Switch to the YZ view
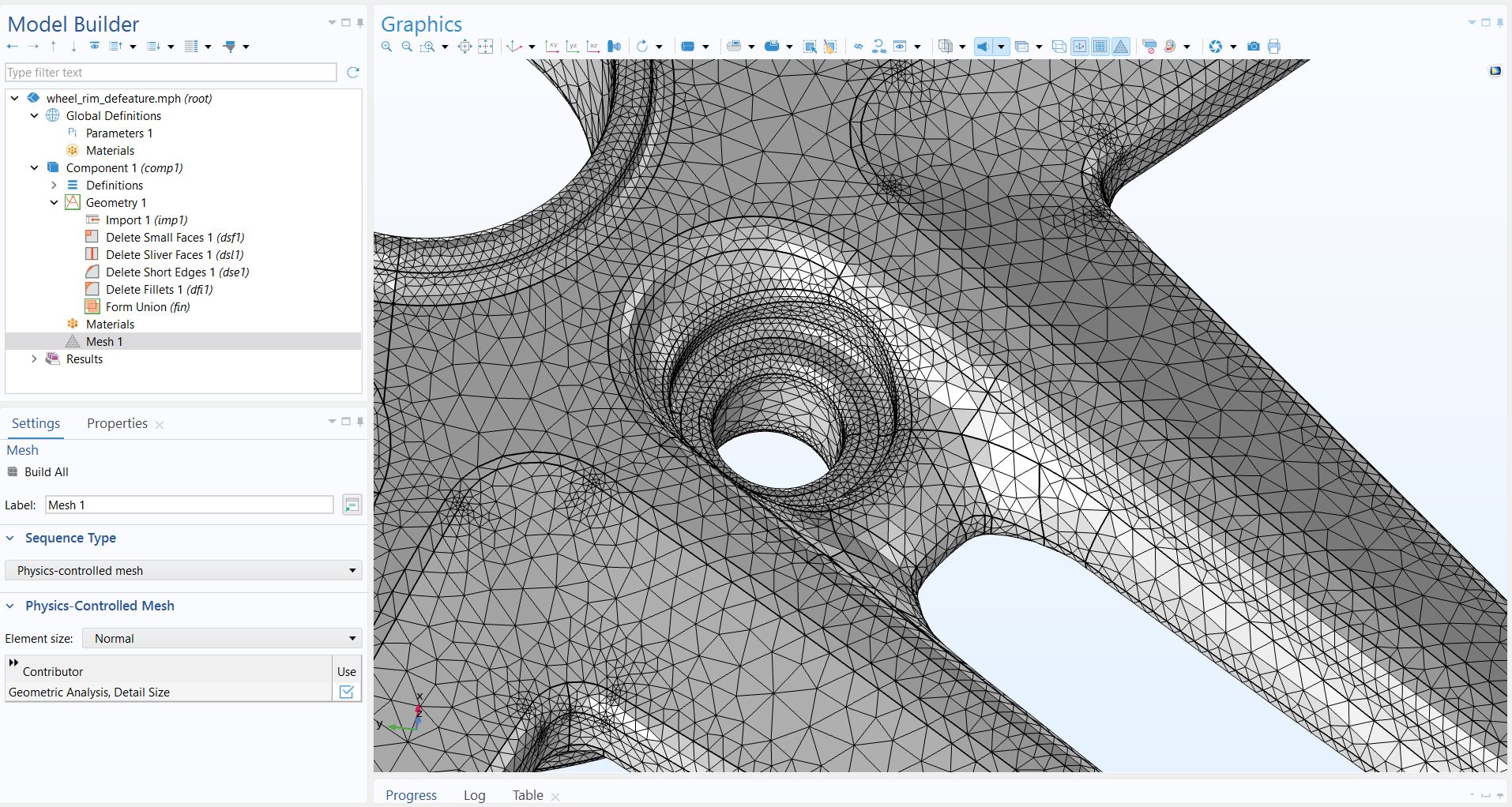The image size is (1512, 807). tap(573, 47)
